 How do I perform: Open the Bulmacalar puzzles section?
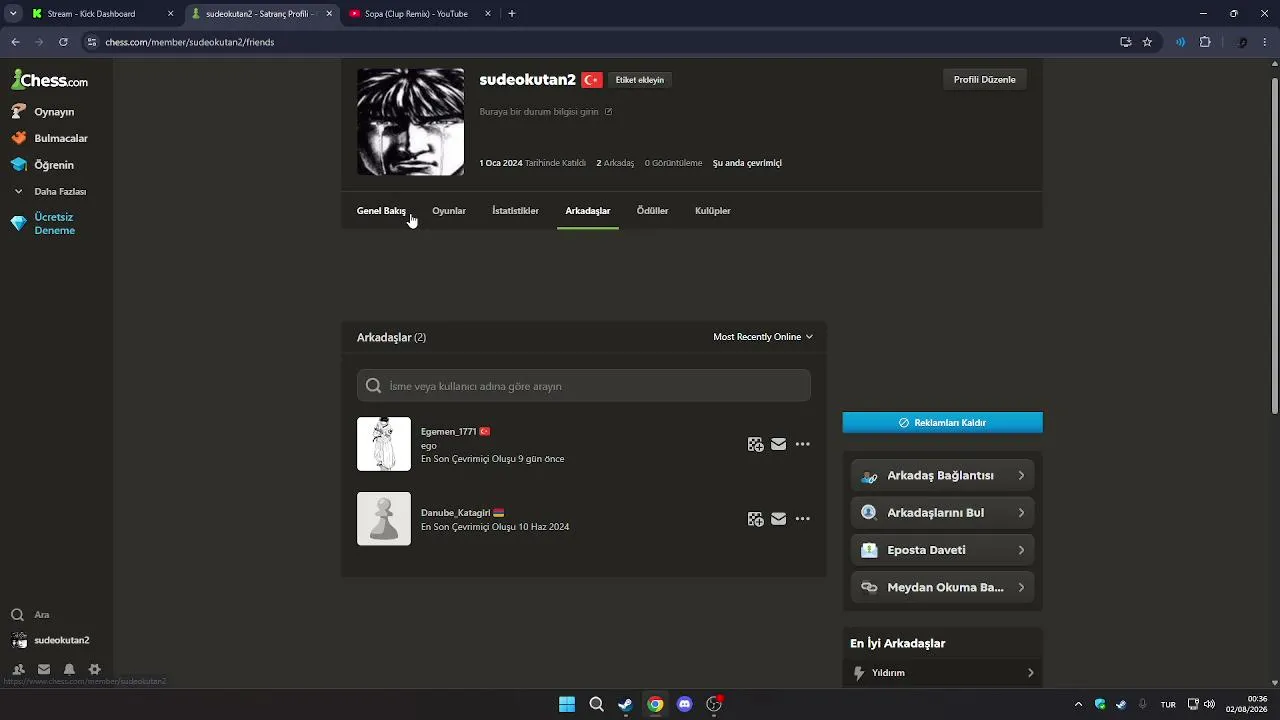tap(60, 138)
